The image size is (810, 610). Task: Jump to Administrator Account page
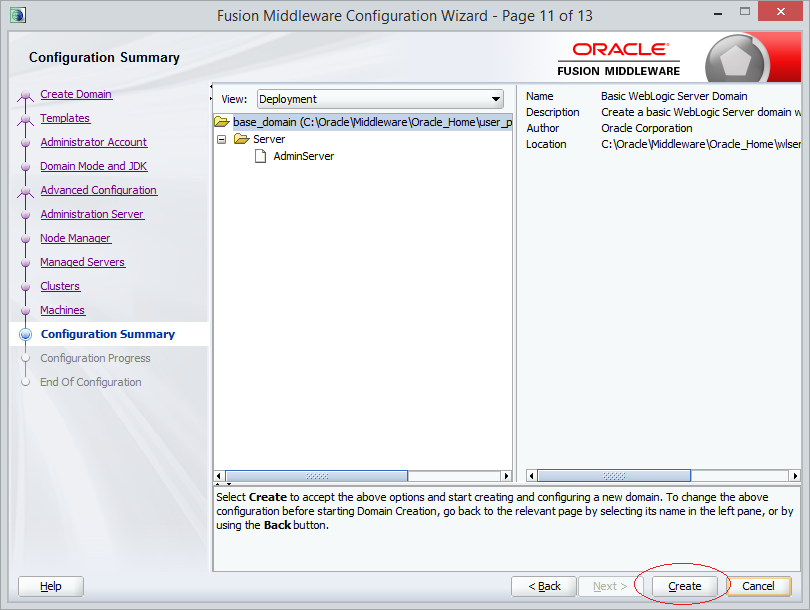[x=94, y=142]
